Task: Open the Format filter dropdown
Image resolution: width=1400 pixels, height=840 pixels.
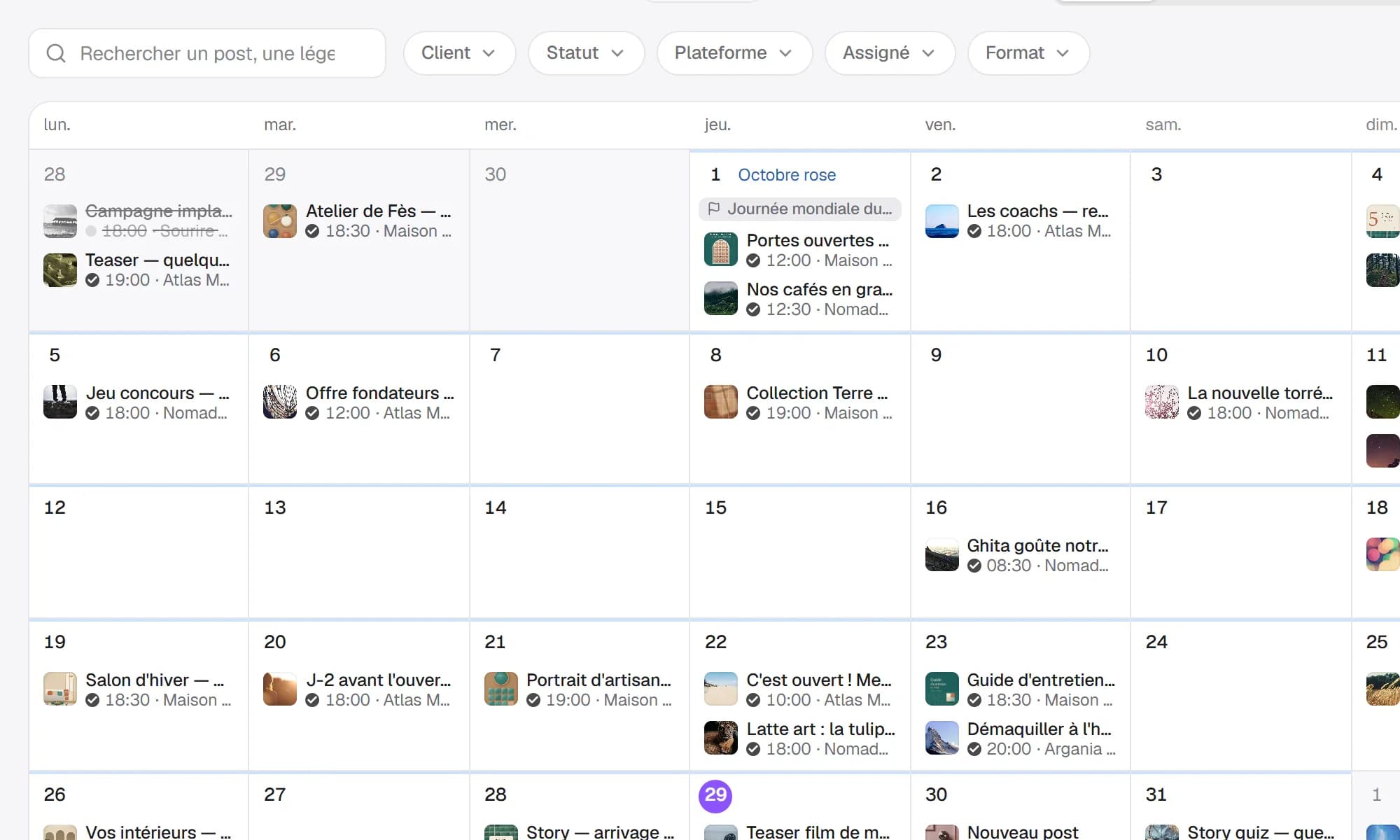Action: (x=1028, y=53)
